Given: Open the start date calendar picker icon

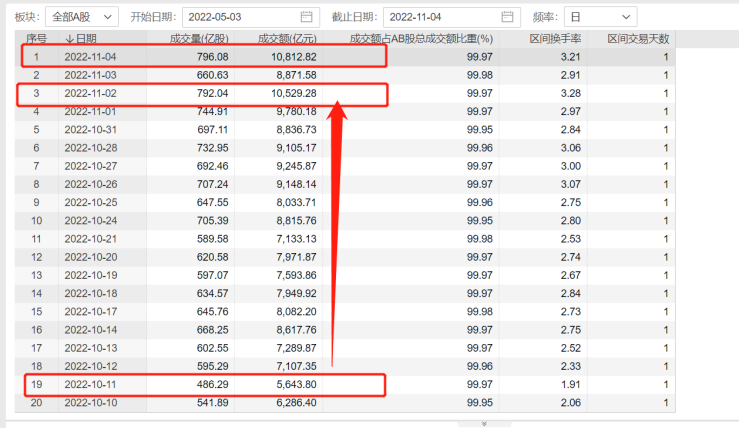Looking at the screenshot, I should [306, 17].
